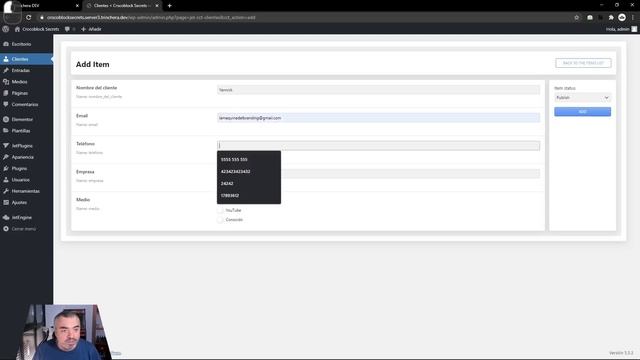Click the Comentarios speech bubble icon
This screenshot has width=640, height=360.
pyautogui.click(x=6, y=104)
